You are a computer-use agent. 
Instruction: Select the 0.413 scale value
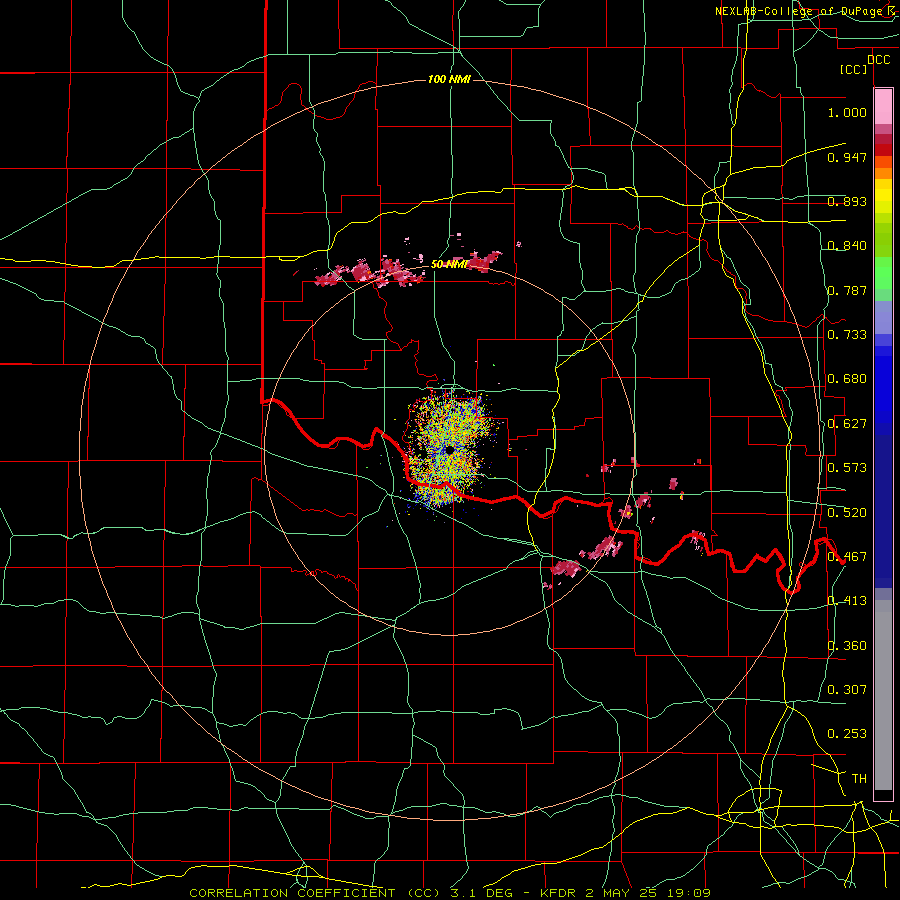(847, 600)
